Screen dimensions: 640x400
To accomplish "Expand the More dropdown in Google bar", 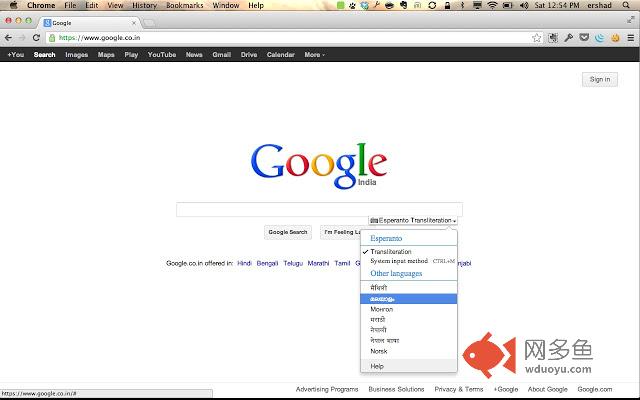I will coord(314,55).
